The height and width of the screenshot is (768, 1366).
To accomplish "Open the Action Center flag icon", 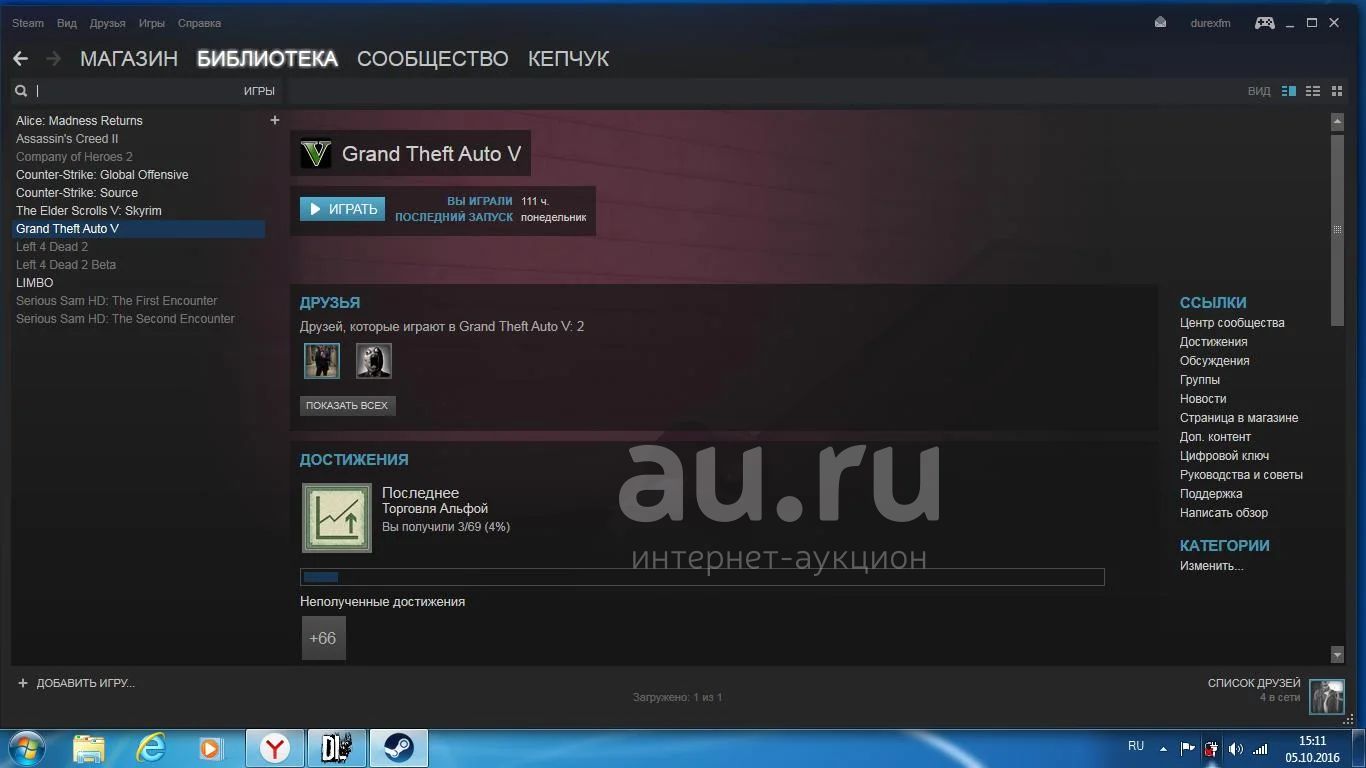I will (x=1188, y=748).
